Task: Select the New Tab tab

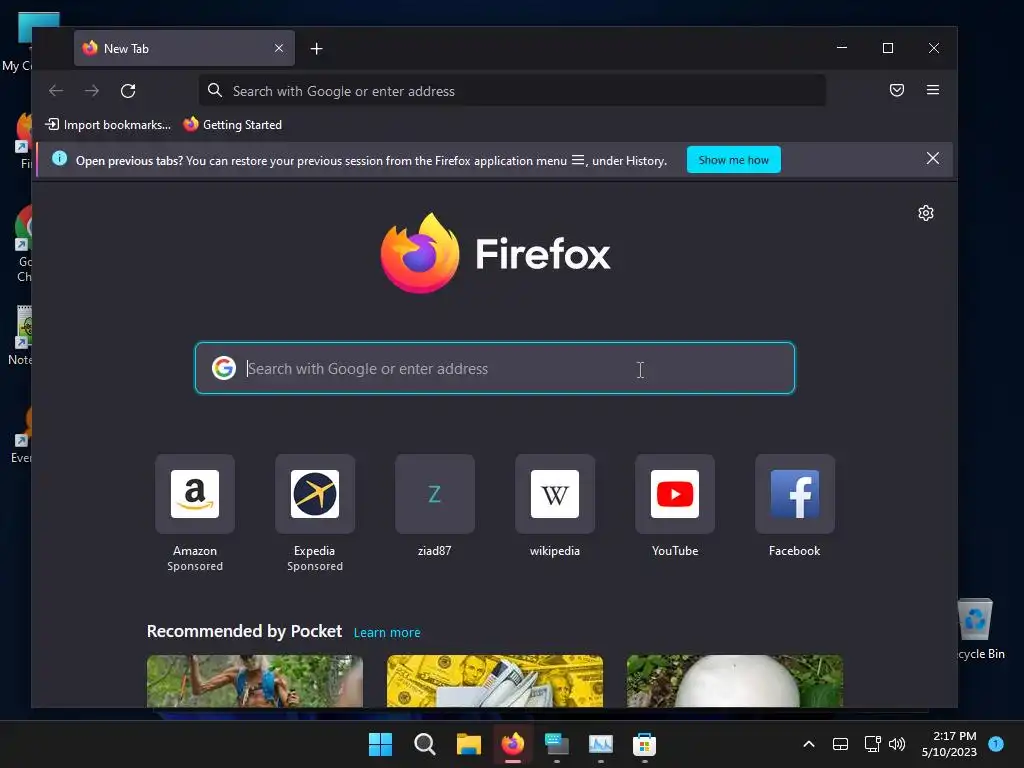Action: click(x=184, y=48)
